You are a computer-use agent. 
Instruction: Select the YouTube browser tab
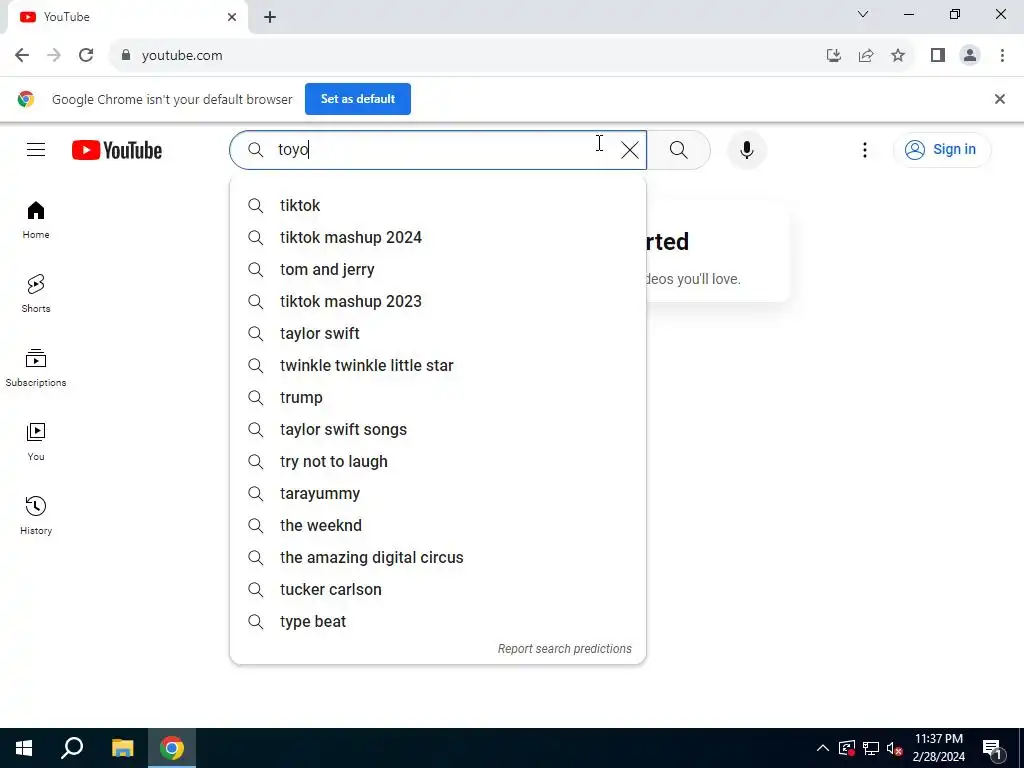point(127,17)
